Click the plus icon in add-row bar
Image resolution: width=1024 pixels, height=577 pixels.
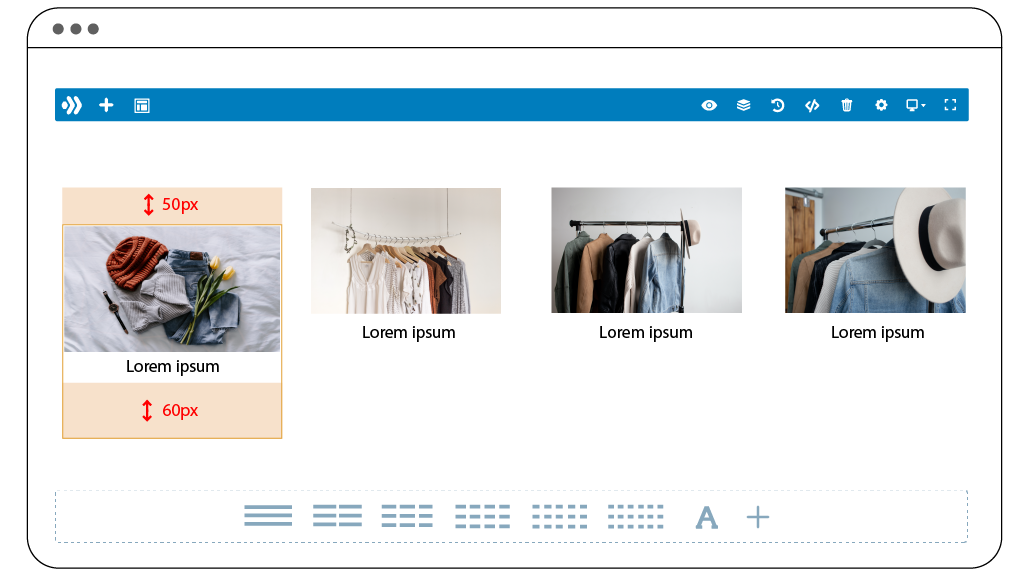point(758,517)
